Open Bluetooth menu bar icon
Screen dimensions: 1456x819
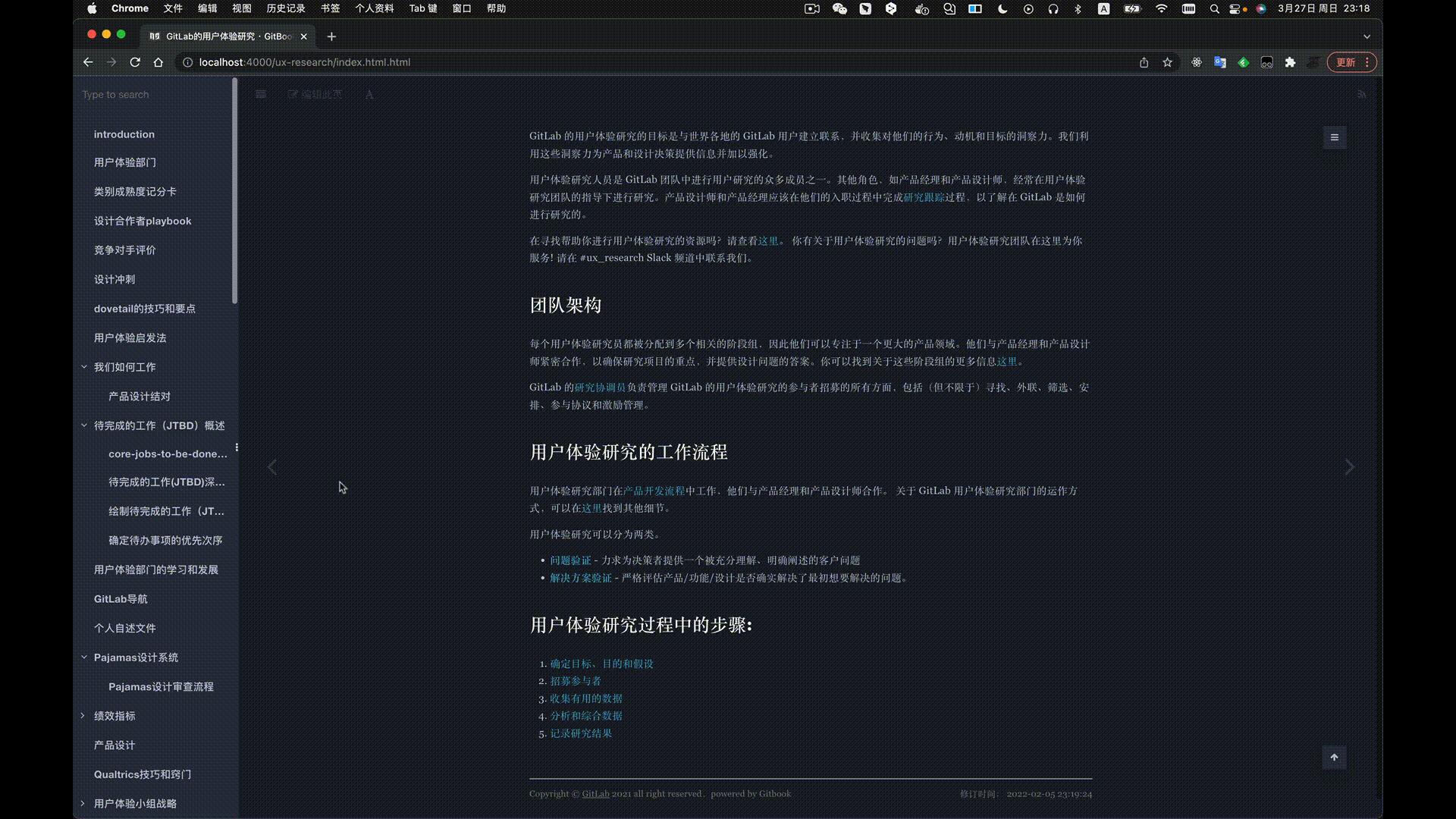point(1078,9)
